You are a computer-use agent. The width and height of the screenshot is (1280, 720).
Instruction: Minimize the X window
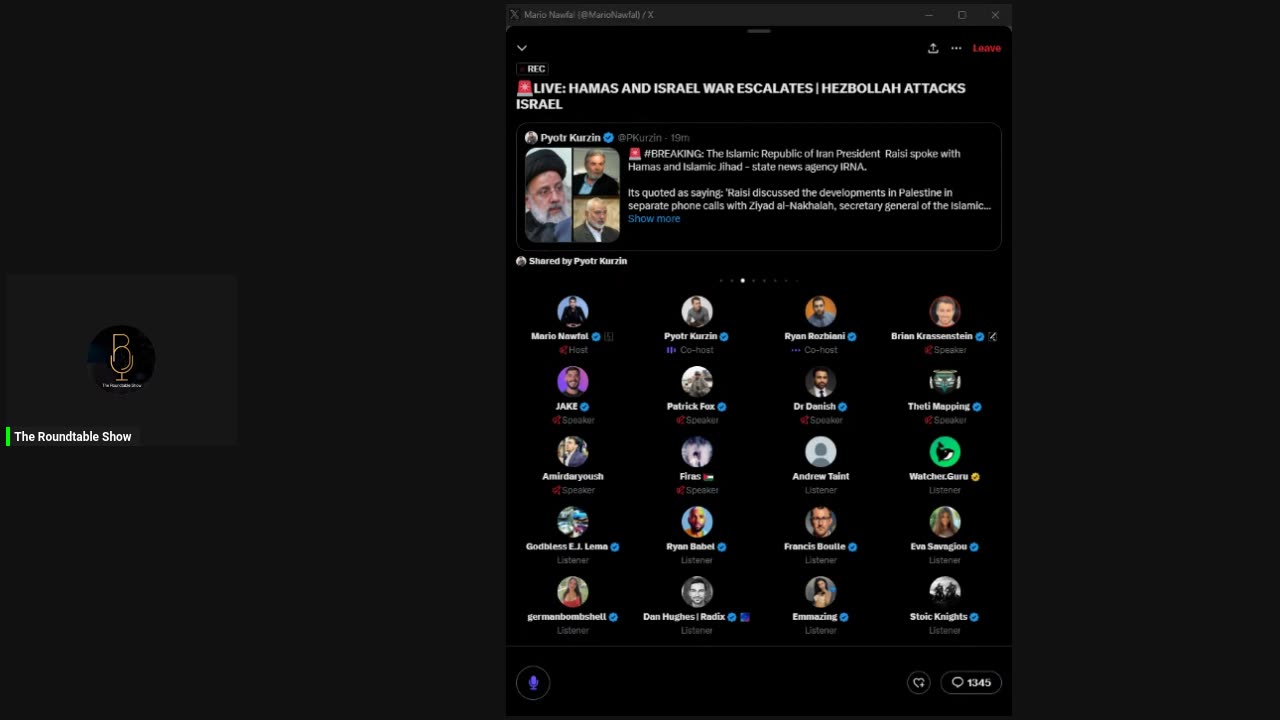coord(929,15)
